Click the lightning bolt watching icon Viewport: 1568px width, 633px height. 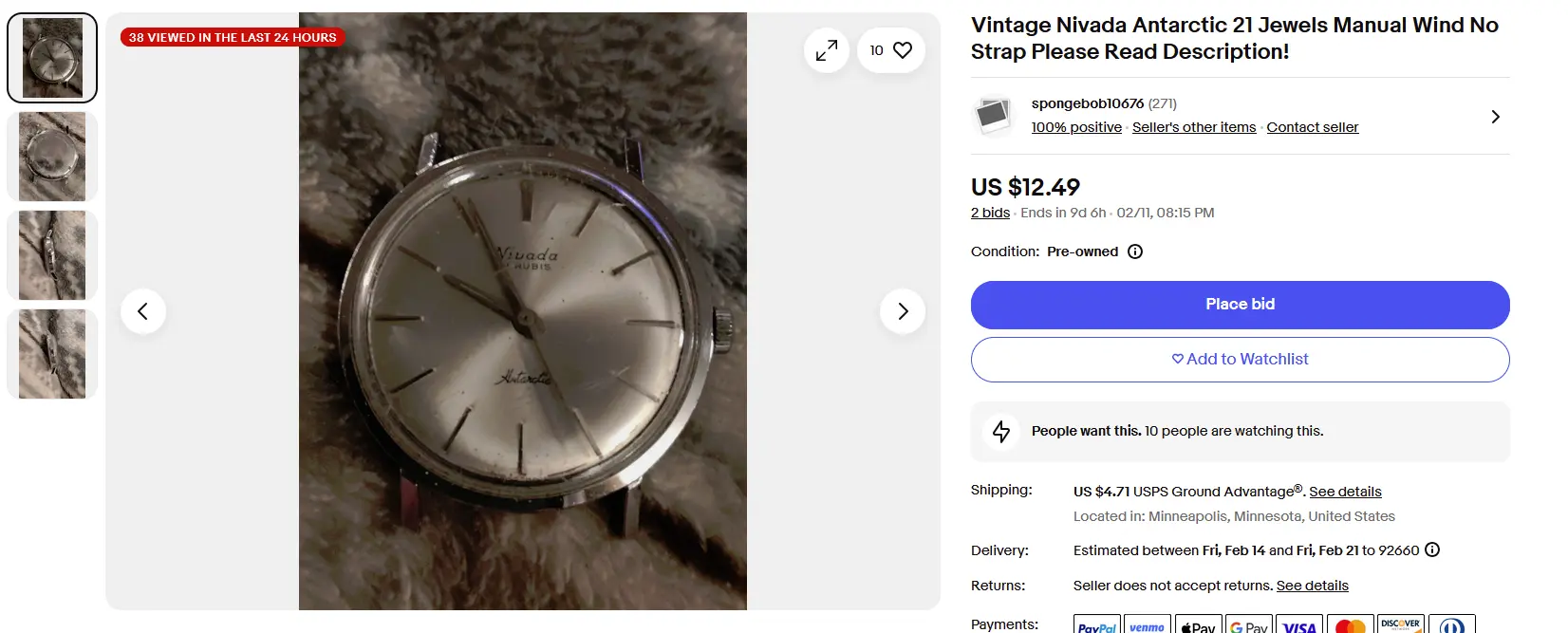click(x=1001, y=432)
